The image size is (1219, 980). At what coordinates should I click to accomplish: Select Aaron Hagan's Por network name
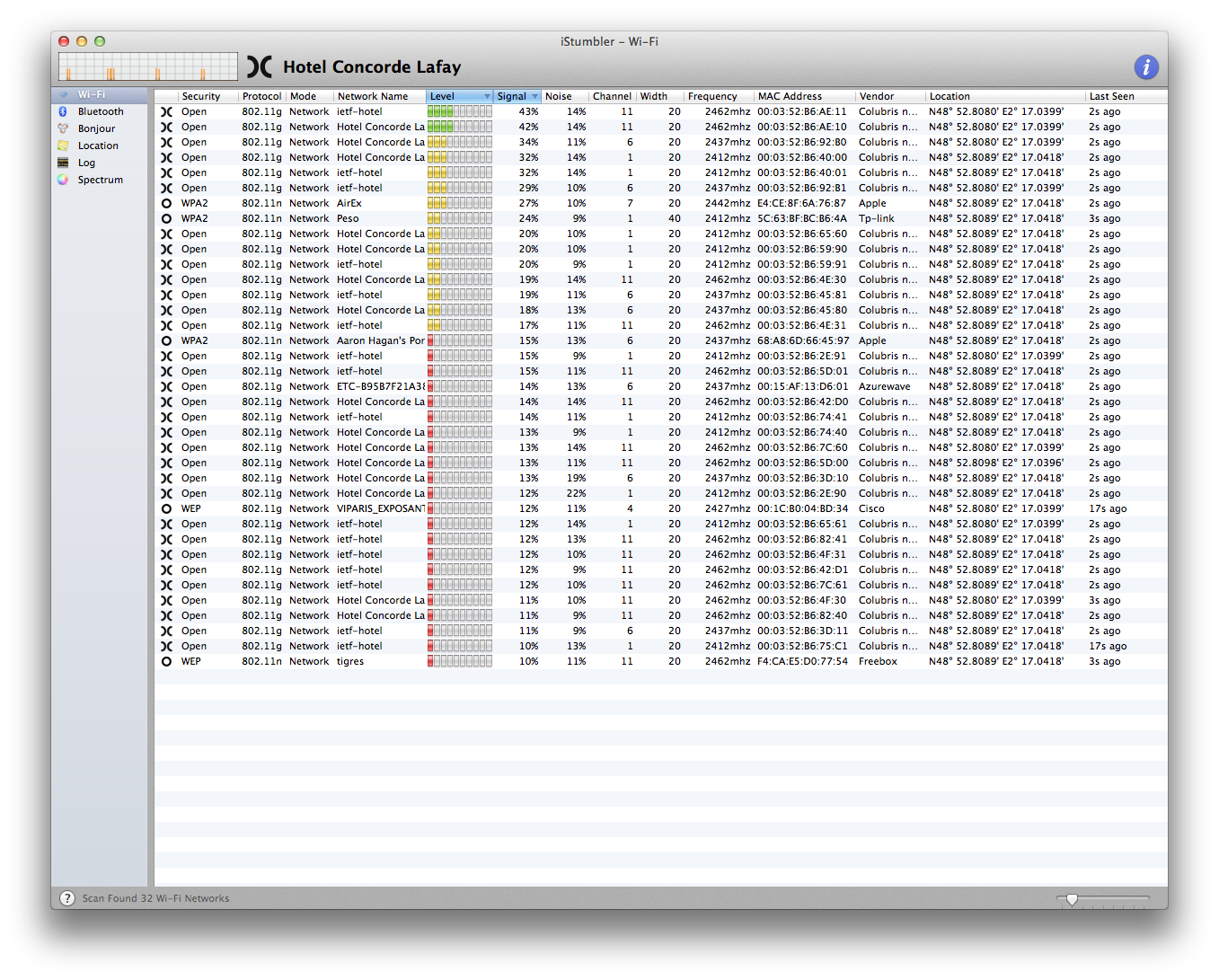click(381, 340)
